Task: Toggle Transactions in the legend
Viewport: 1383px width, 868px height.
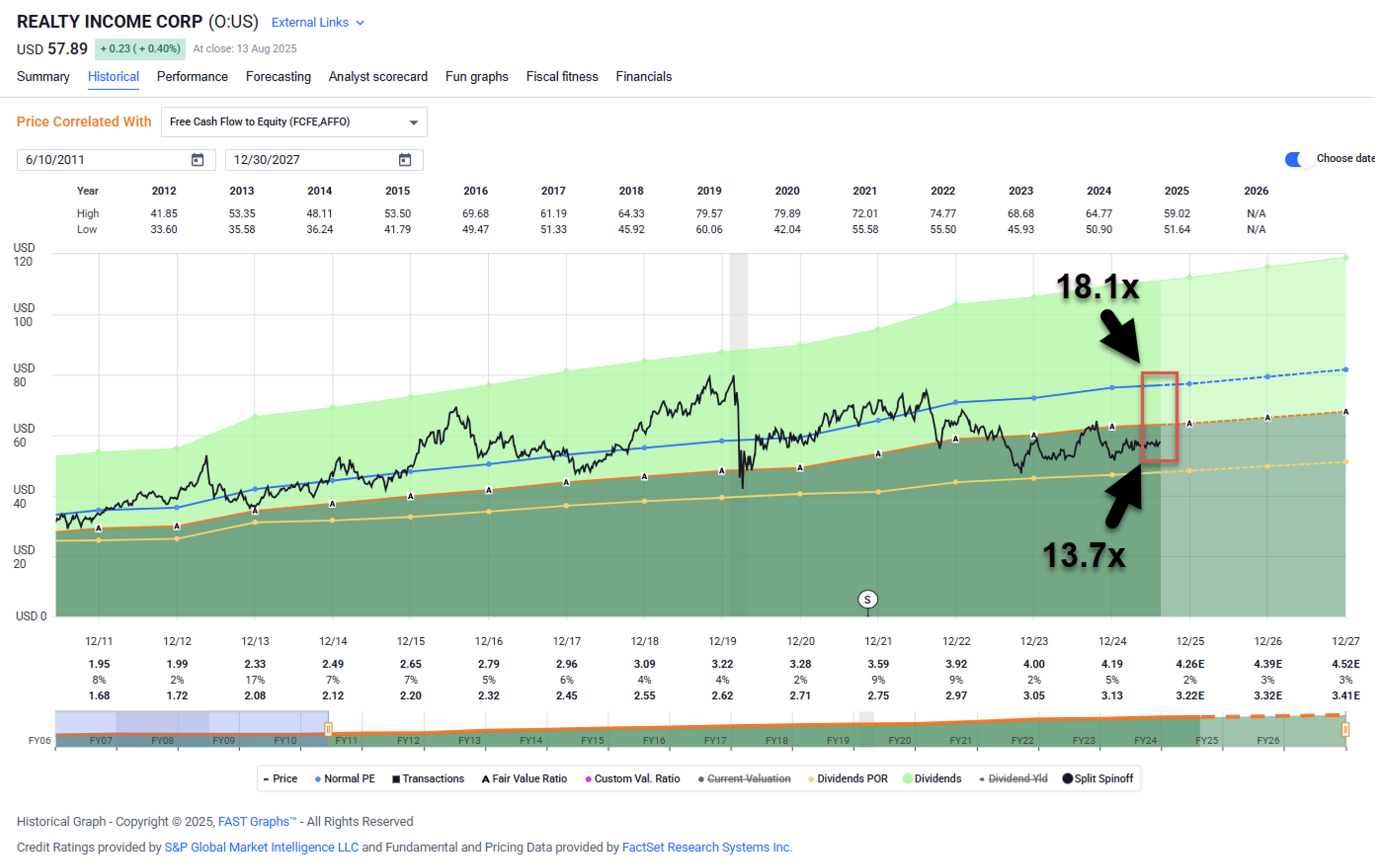Action: click(x=428, y=778)
